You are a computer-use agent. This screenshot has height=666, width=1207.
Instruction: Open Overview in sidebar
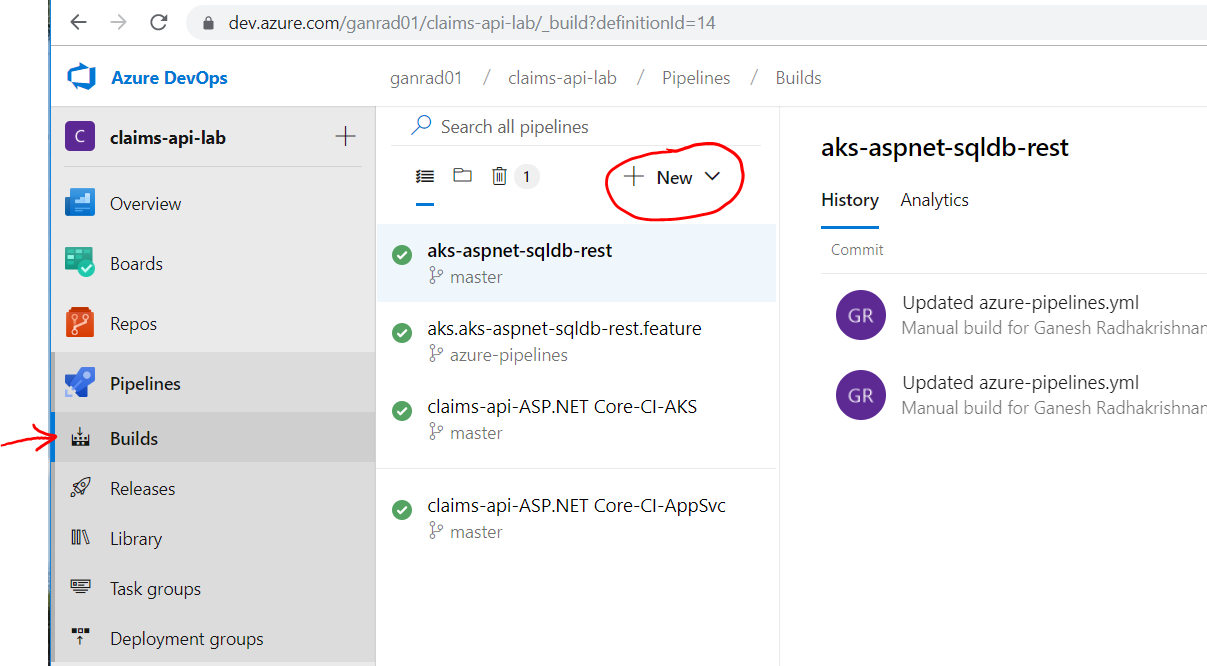pos(213,203)
